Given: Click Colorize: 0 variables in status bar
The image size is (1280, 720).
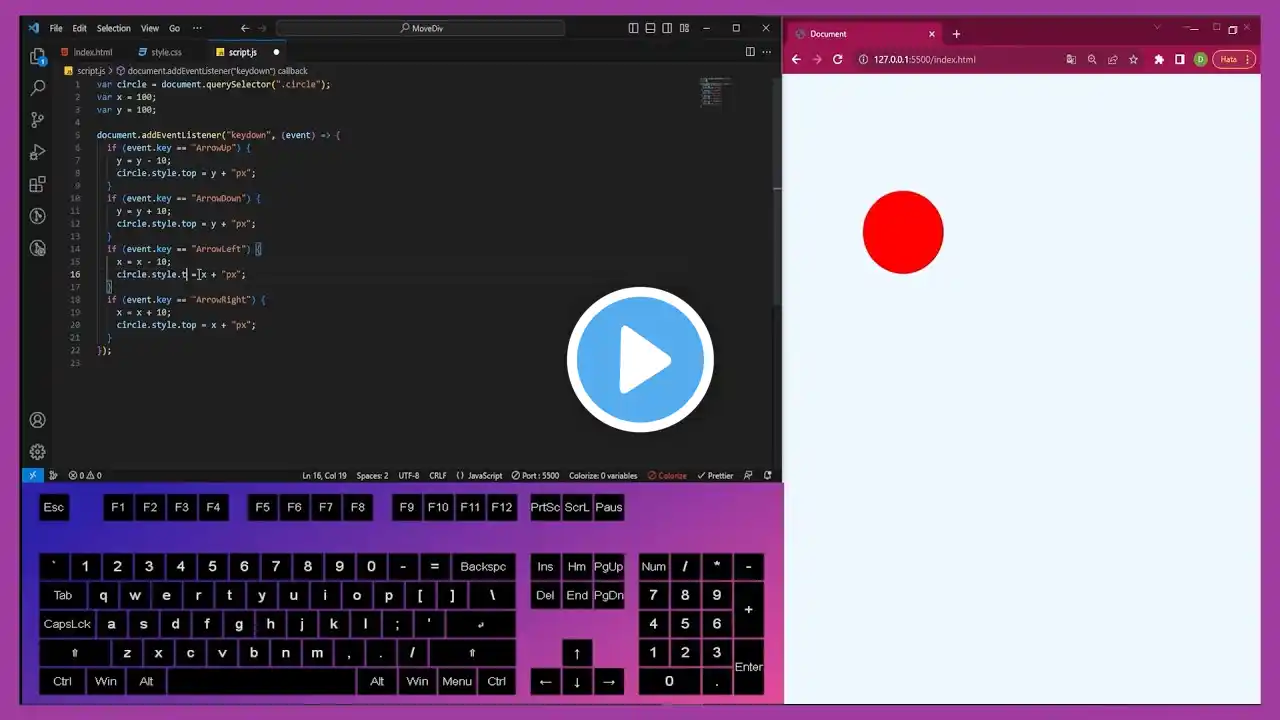Looking at the screenshot, I should (603, 476).
